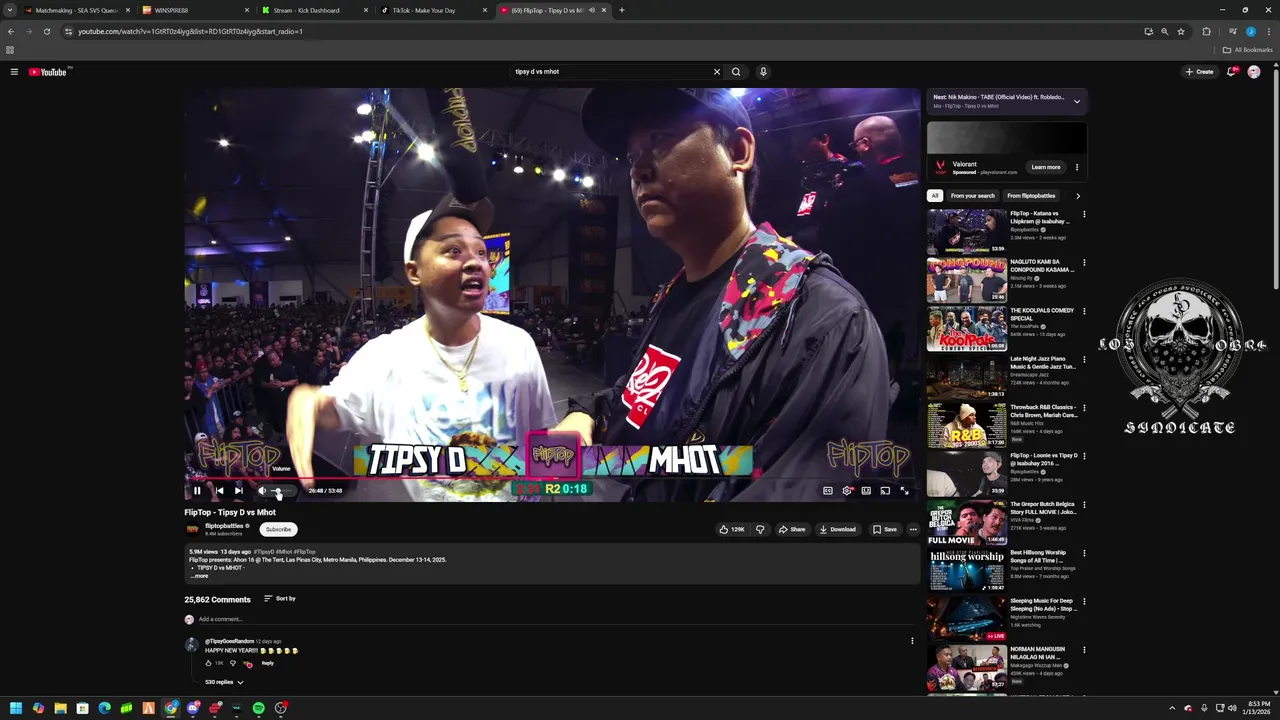Enter full screen mode
This screenshot has width=1280, height=720.
(904, 490)
